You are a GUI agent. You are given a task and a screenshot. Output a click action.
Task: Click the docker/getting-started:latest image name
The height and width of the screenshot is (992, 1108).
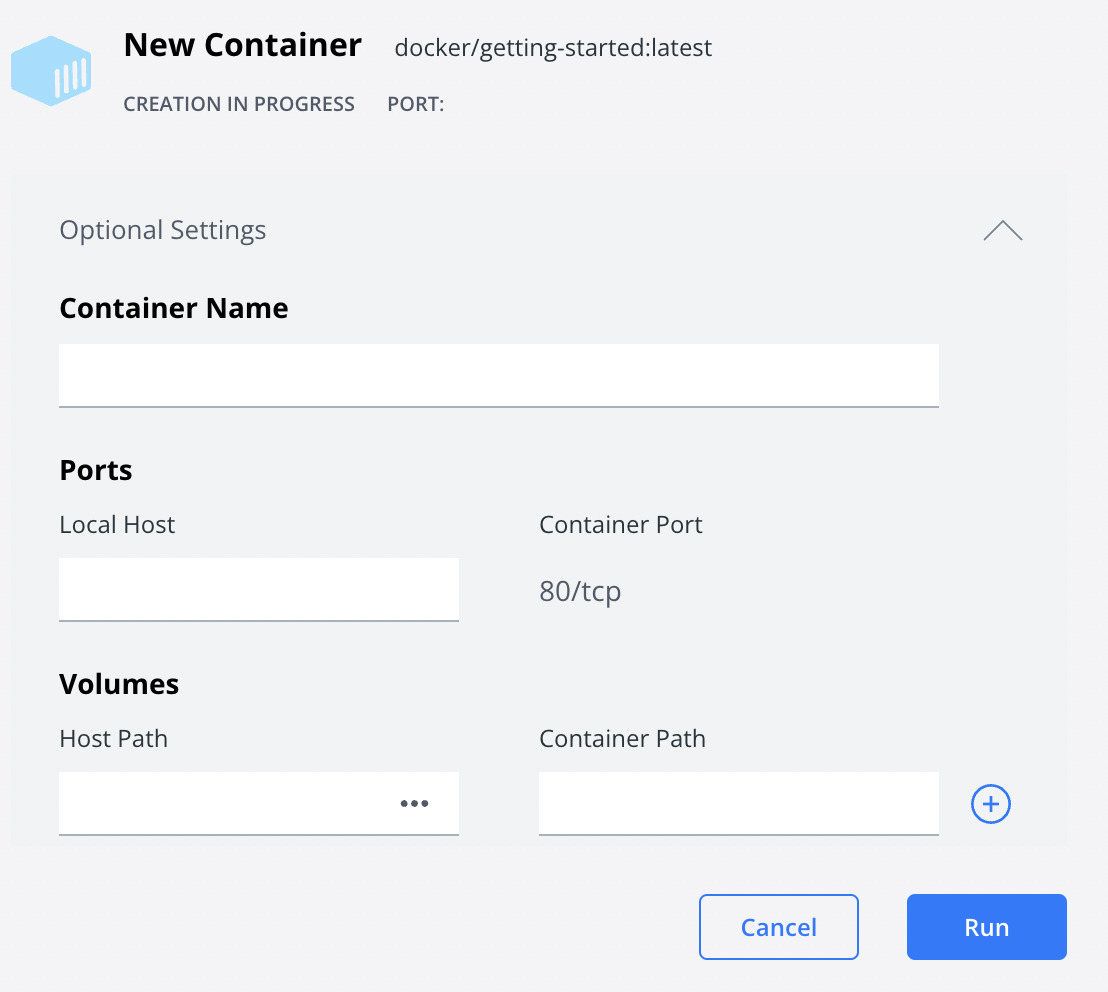553,48
